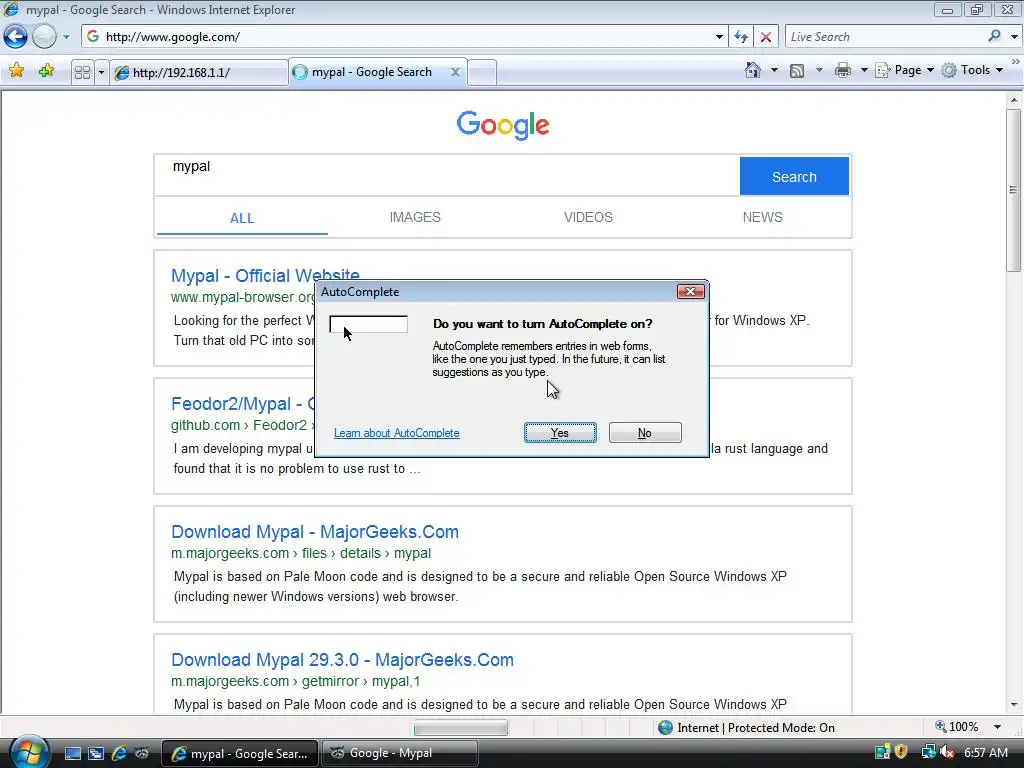
Task: Open the Tools menu
Action: [x=972, y=70]
